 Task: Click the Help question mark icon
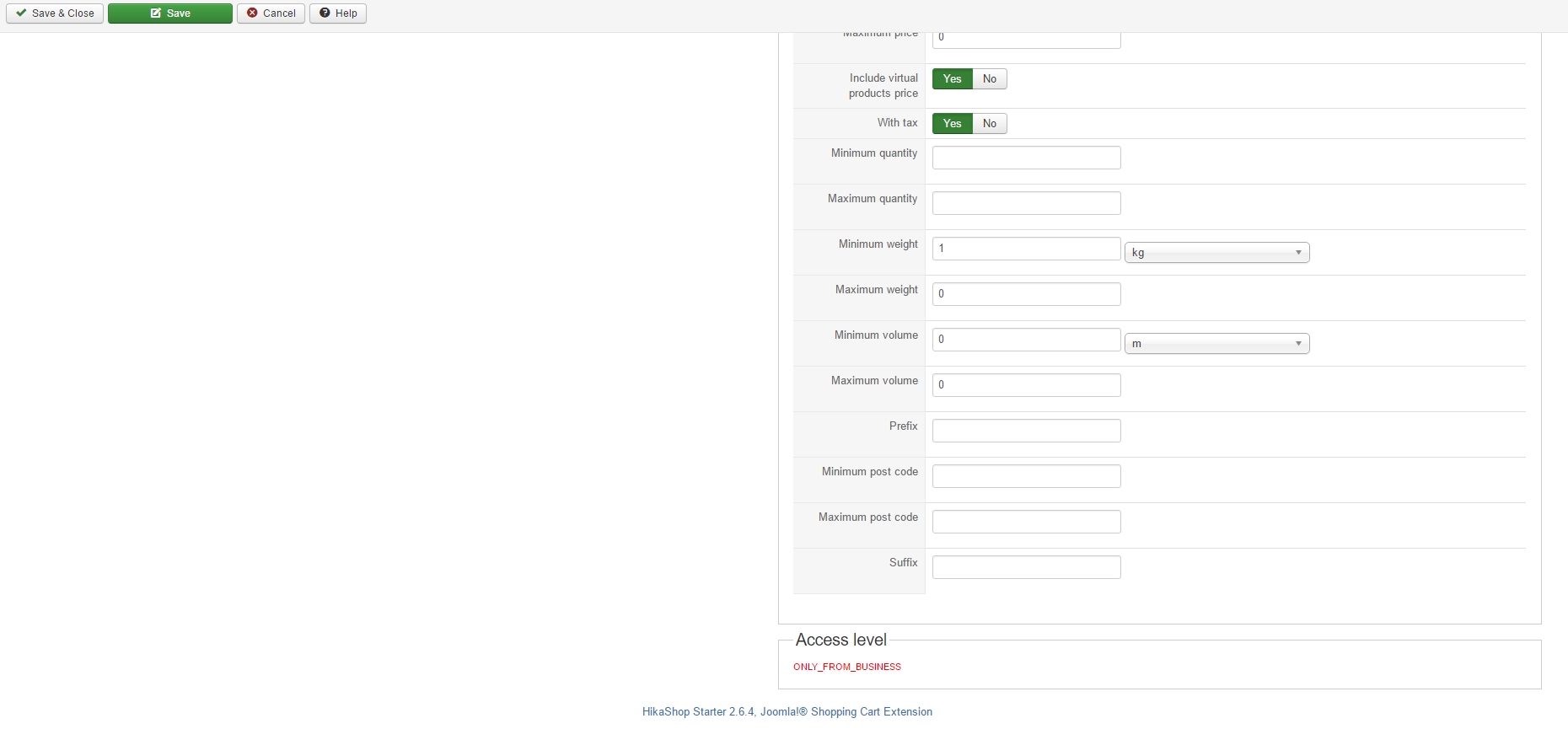coord(325,13)
